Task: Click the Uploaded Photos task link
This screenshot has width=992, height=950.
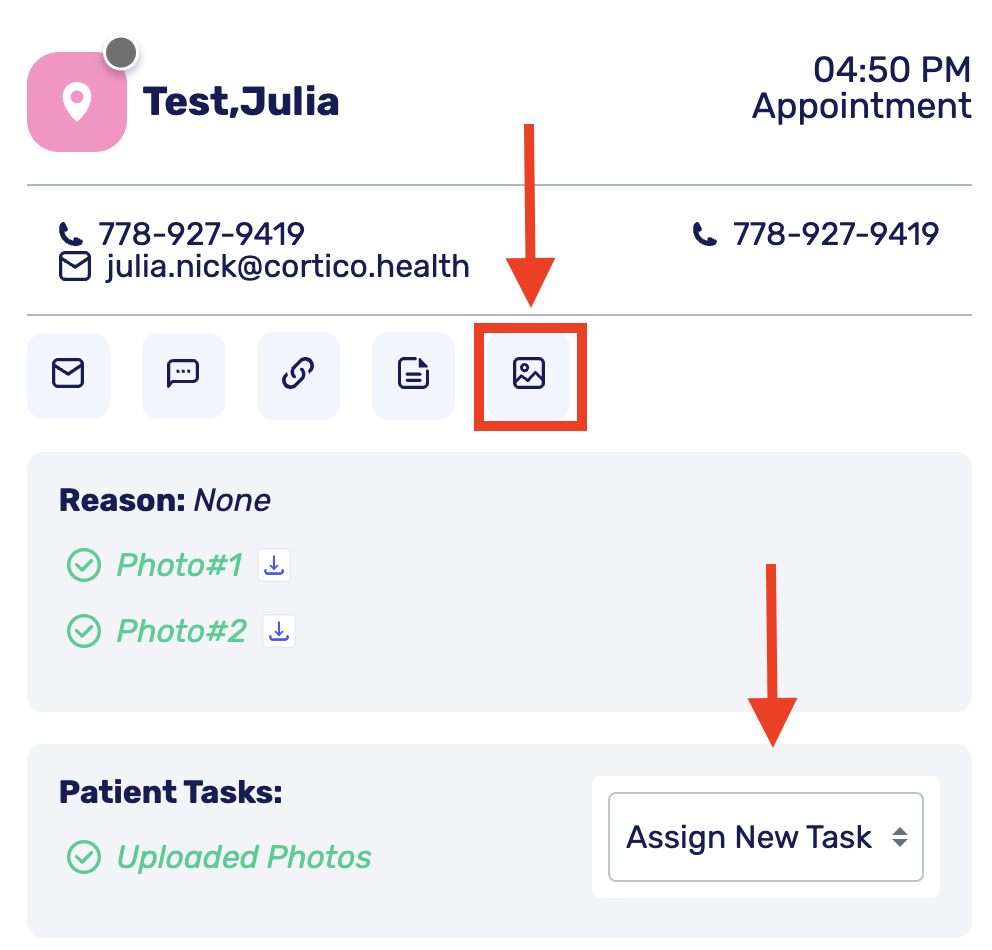Action: (x=244, y=857)
